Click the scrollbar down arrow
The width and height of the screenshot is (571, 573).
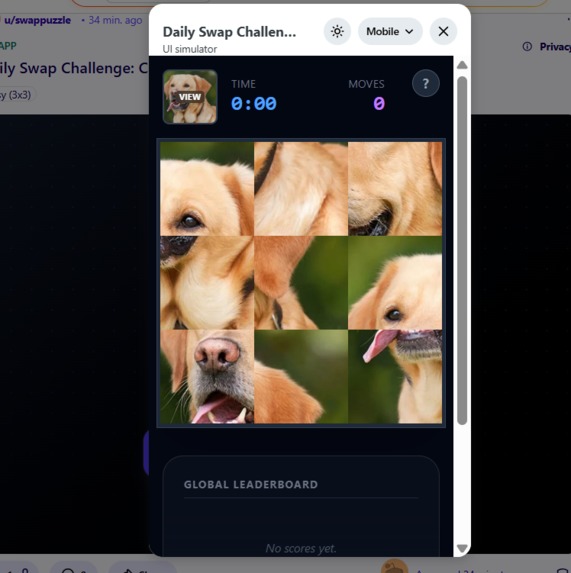tap(462, 548)
